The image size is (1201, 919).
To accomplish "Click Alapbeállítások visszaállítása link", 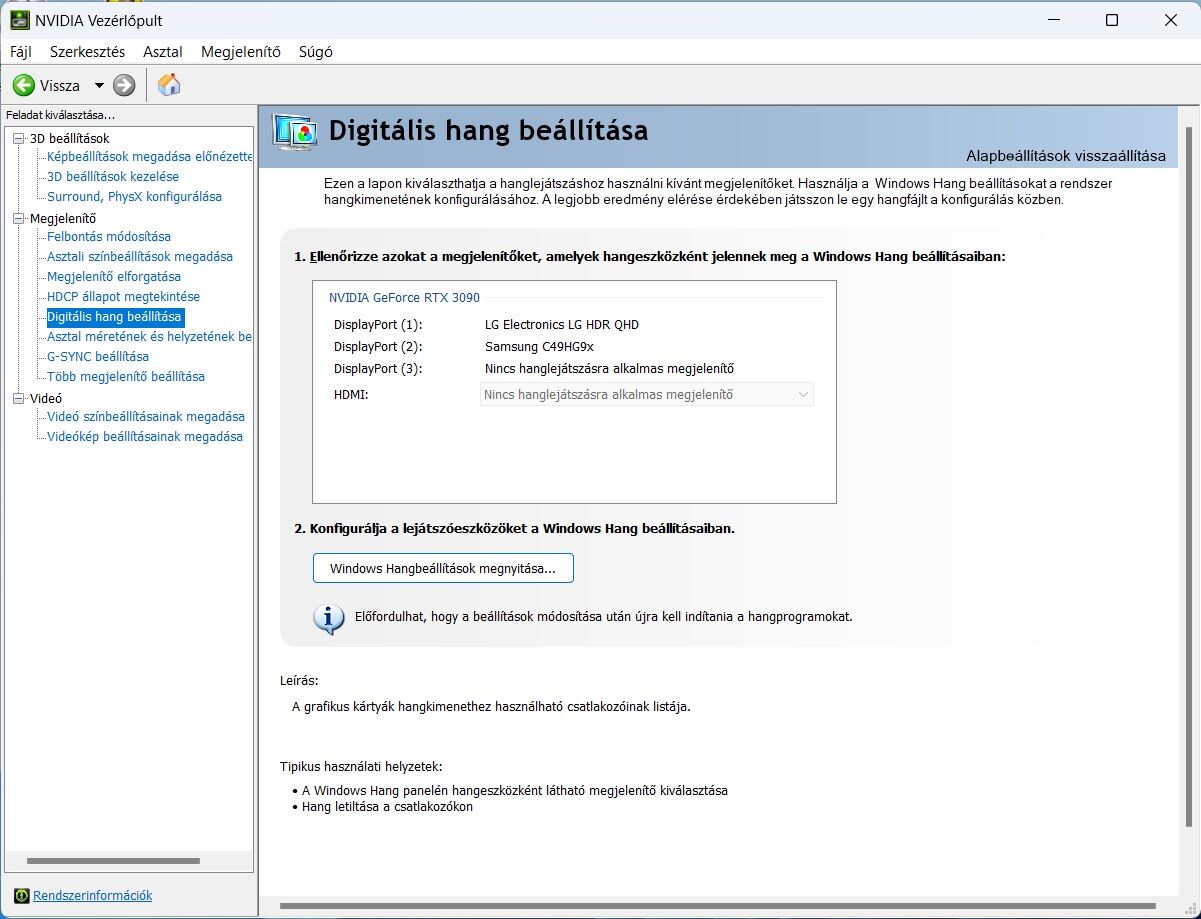I will 1066,156.
